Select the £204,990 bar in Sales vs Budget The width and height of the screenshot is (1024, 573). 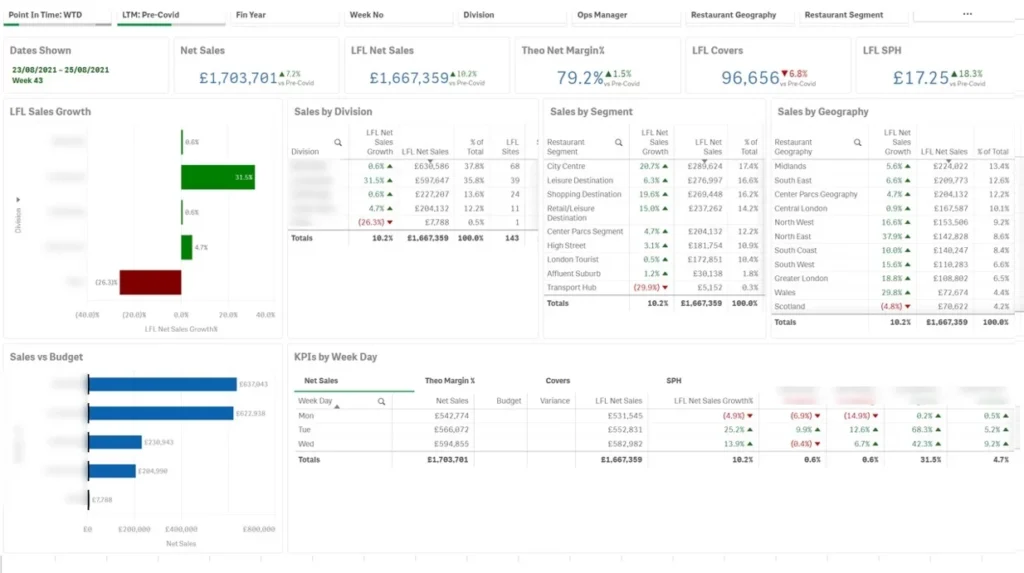click(112, 471)
